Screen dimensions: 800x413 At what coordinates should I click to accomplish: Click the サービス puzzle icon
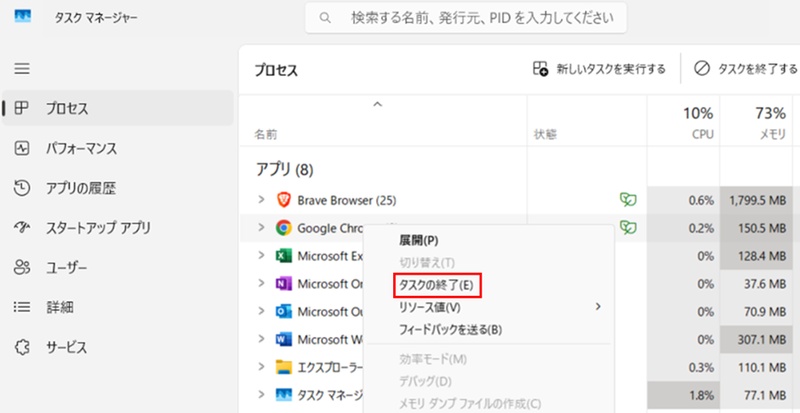21,347
